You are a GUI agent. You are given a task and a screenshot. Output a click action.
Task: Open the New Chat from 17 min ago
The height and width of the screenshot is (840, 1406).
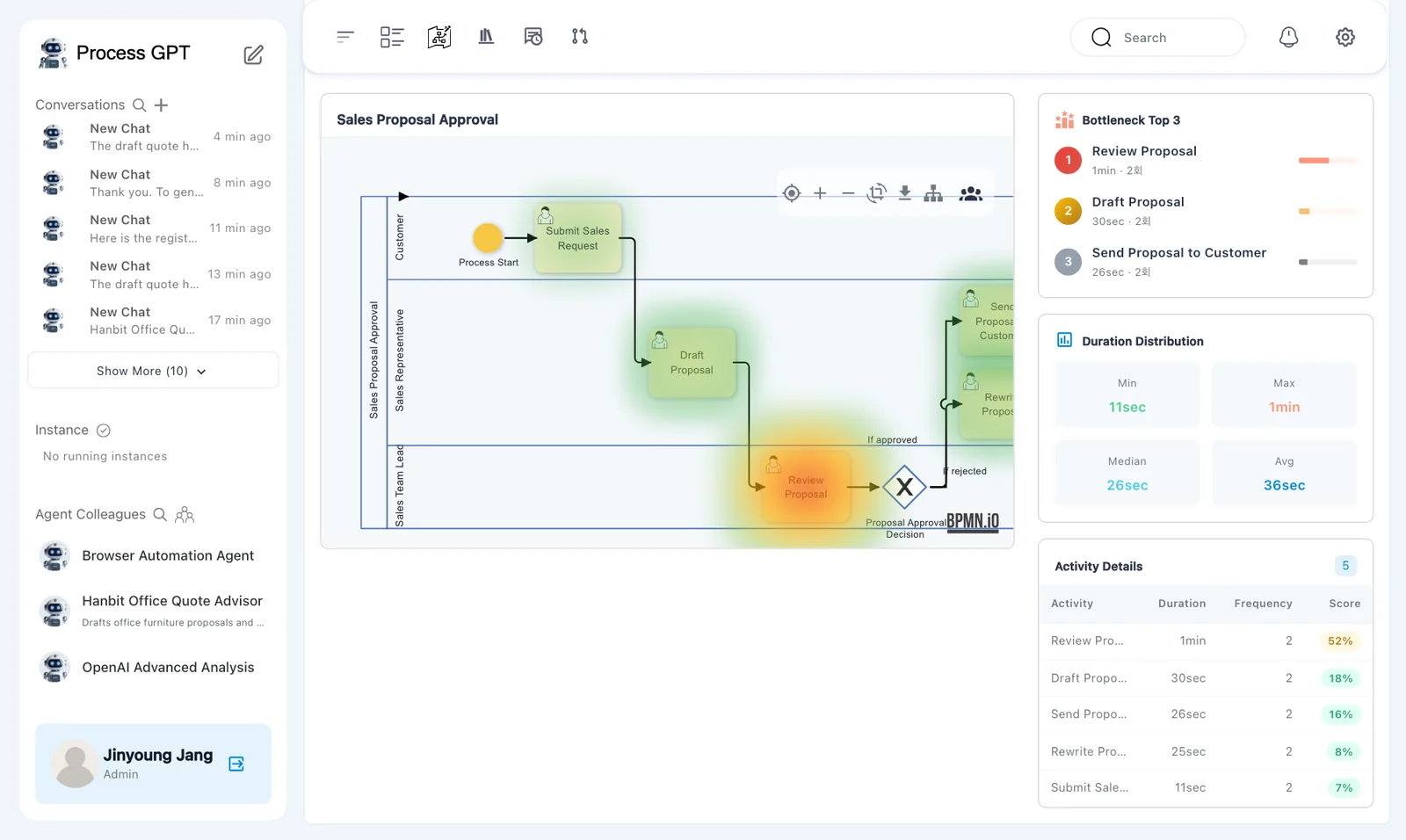(x=153, y=321)
